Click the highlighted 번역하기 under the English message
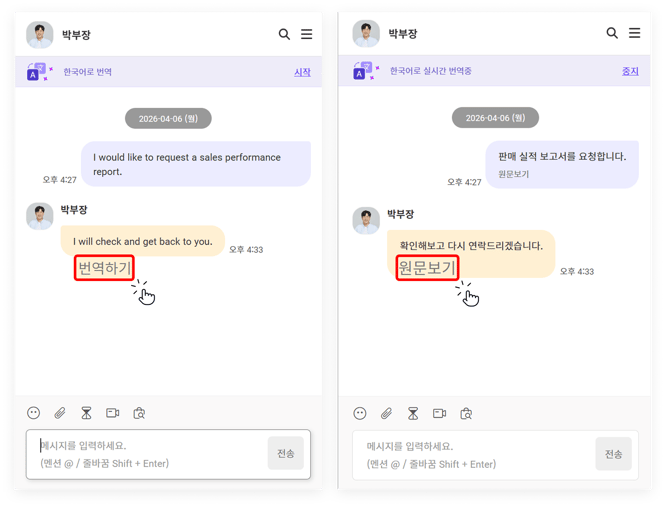666x507 pixels. tap(104, 268)
